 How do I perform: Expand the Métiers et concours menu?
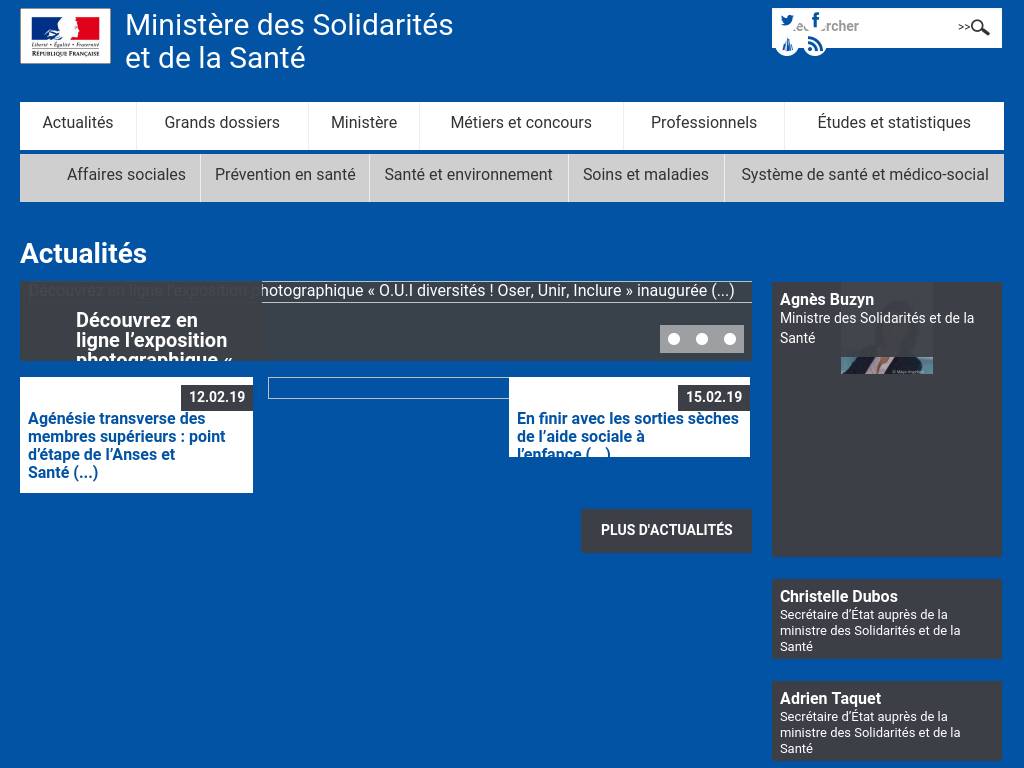coord(521,123)
